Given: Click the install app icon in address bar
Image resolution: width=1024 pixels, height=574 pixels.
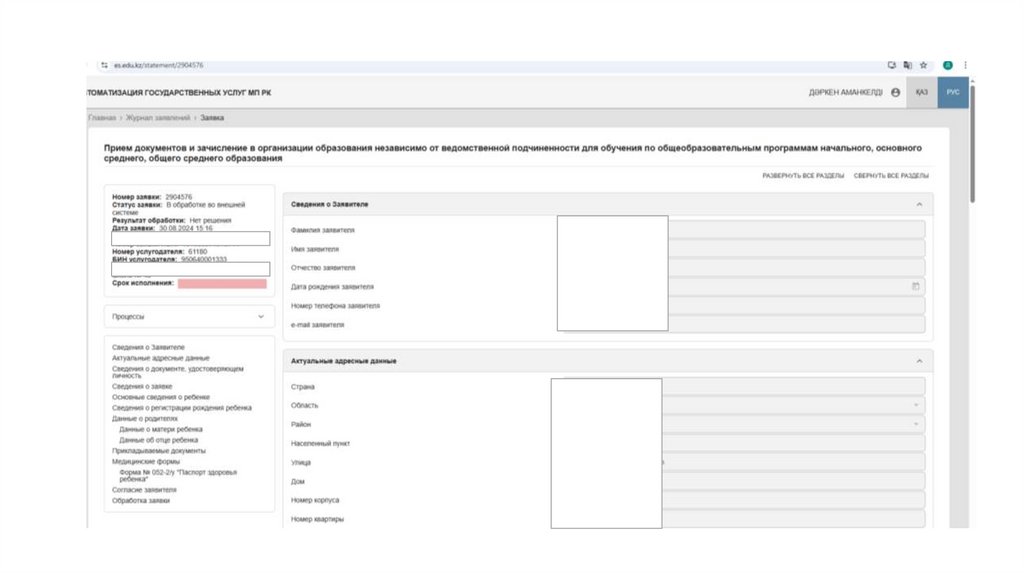Looking at the screenshot, I should point(891,65).
